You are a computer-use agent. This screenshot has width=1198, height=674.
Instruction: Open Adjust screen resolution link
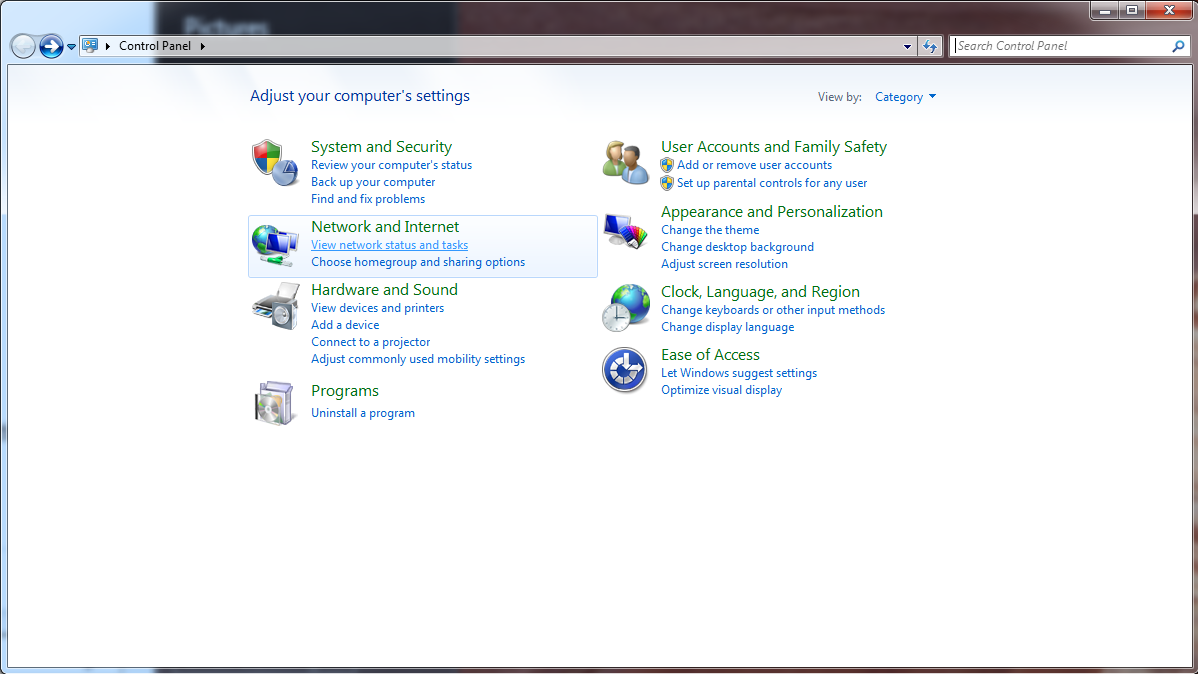click(724, 264)
